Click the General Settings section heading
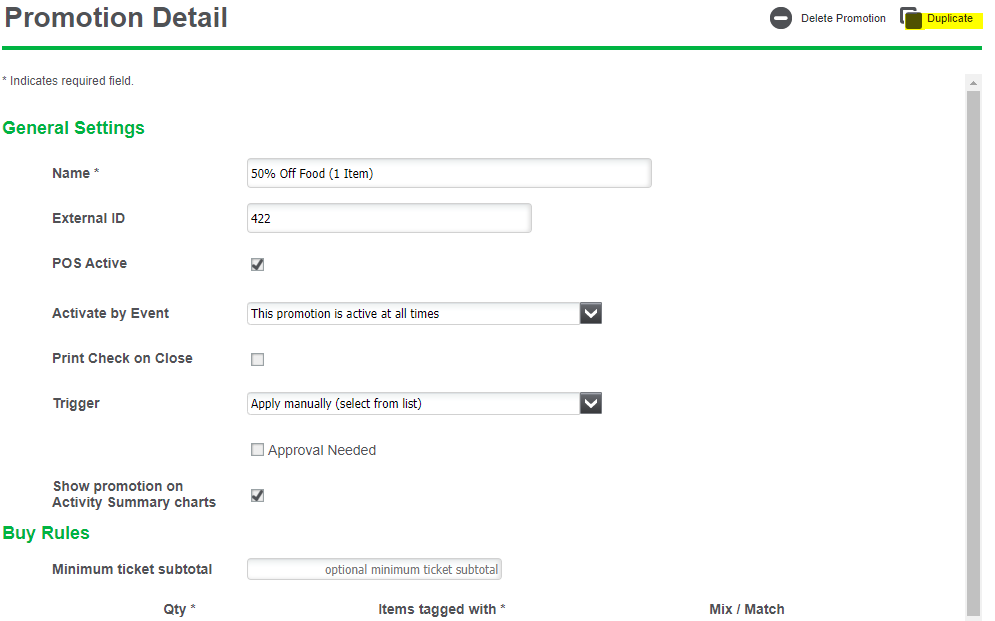The height and width of the screenshot is (621, 995). tap(74, 128)
